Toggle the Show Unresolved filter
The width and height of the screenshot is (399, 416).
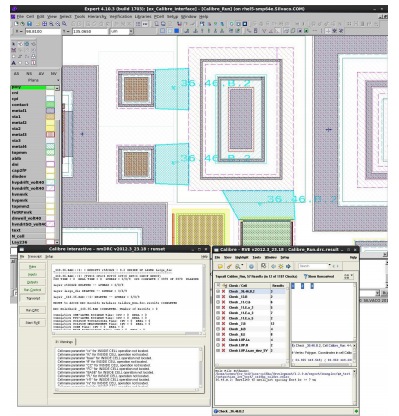click(319, 276)
